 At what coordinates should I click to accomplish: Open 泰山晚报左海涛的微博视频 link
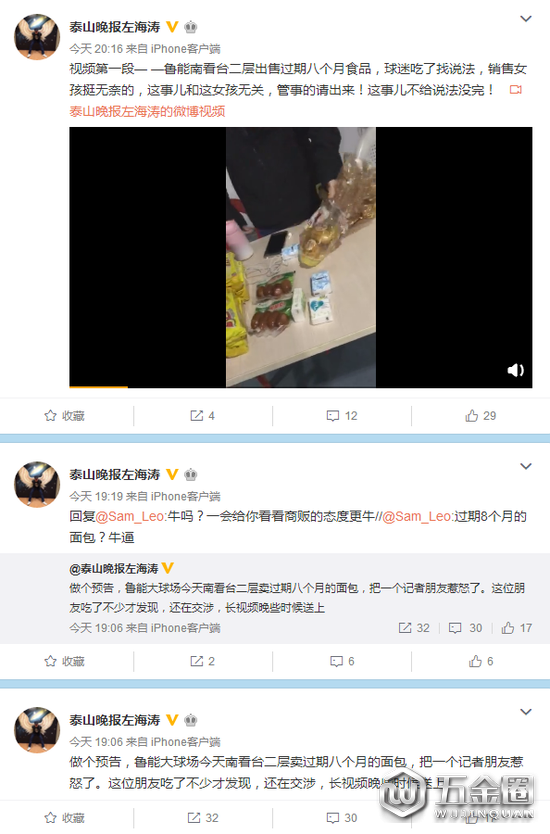click(x=147, y=111)
